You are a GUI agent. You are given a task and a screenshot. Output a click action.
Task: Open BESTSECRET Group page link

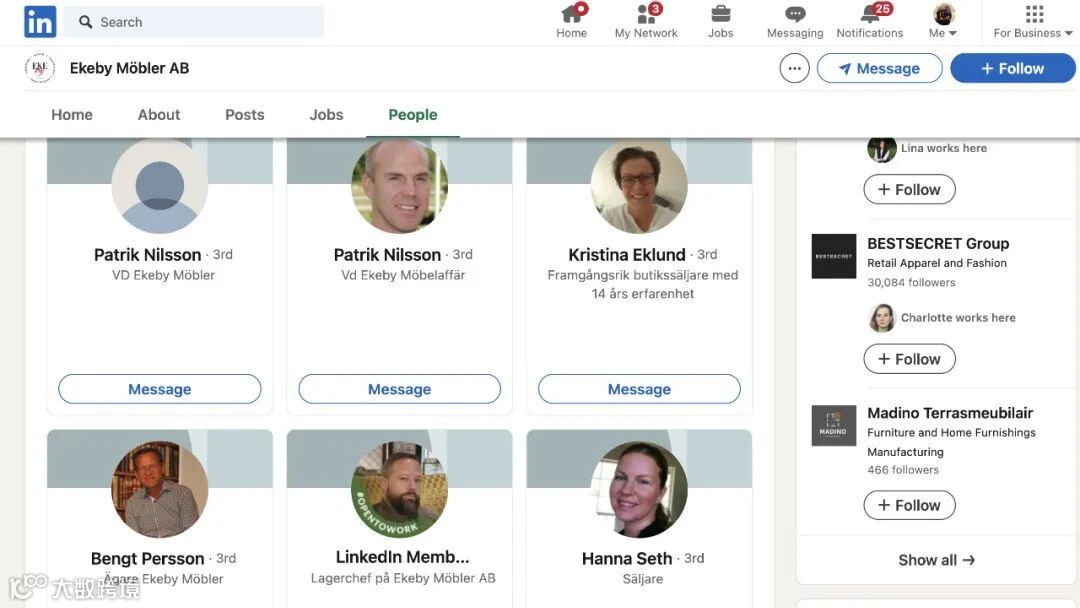tap(938, 244)
